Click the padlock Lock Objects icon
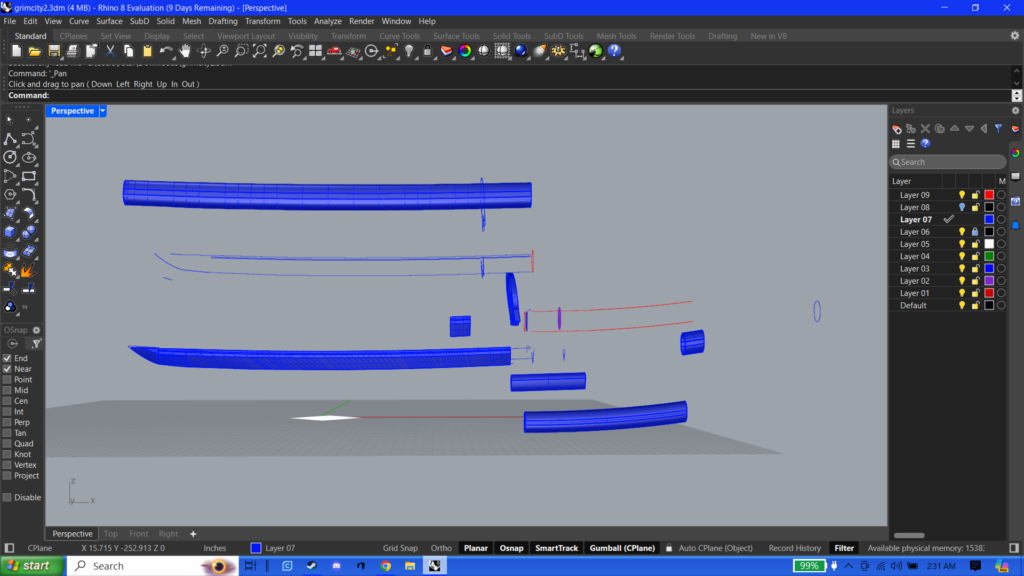 click(x=428, y=51)
